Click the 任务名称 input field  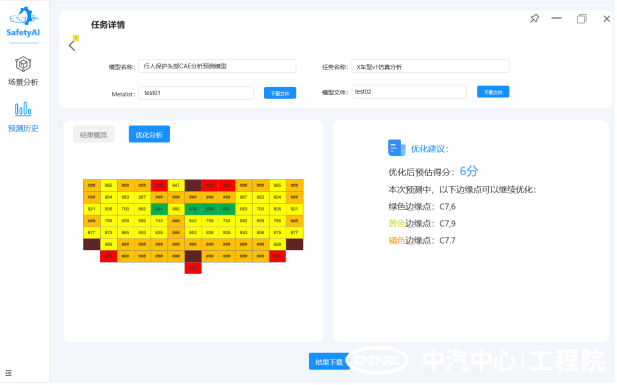(430, 66)
